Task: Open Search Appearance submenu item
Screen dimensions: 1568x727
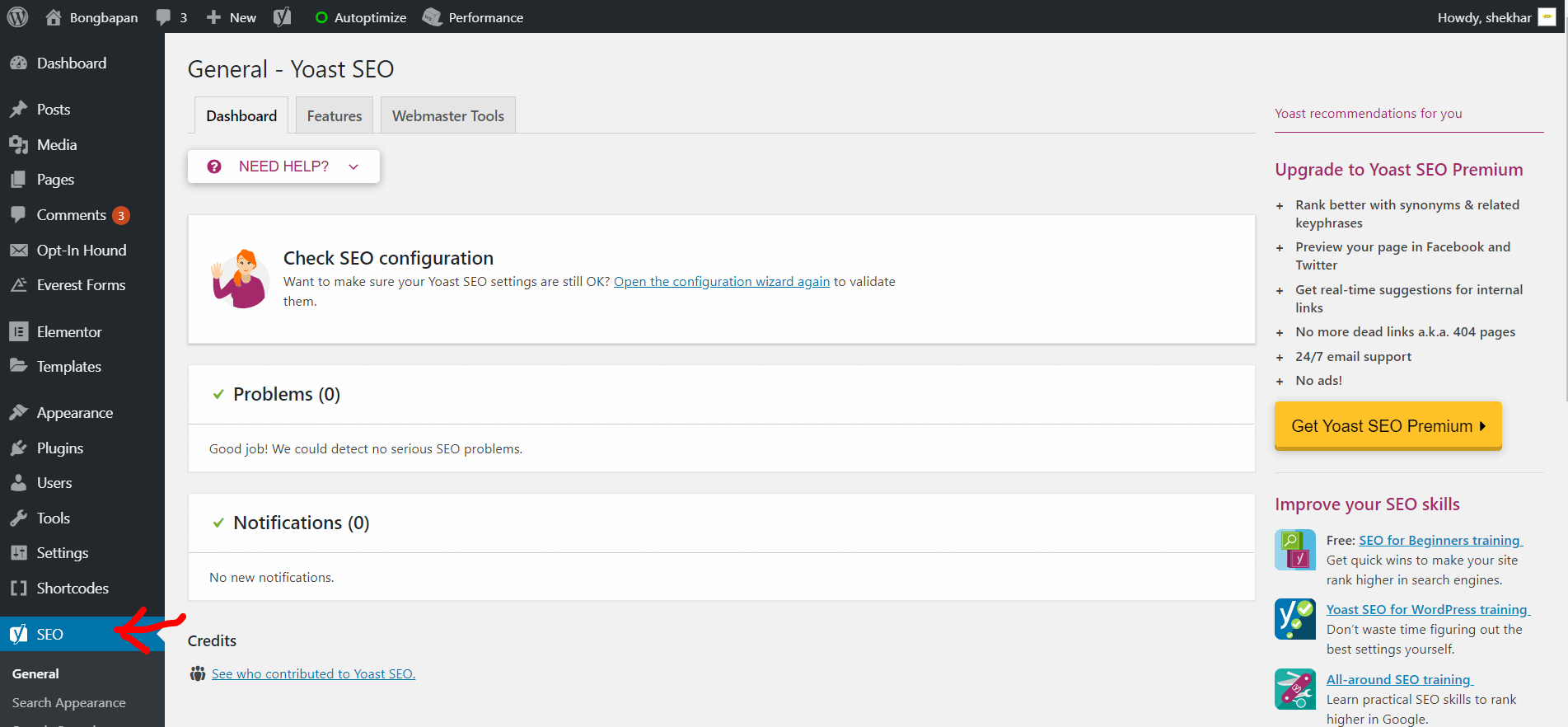Action: pyautogui.click(x=69, y=703)
